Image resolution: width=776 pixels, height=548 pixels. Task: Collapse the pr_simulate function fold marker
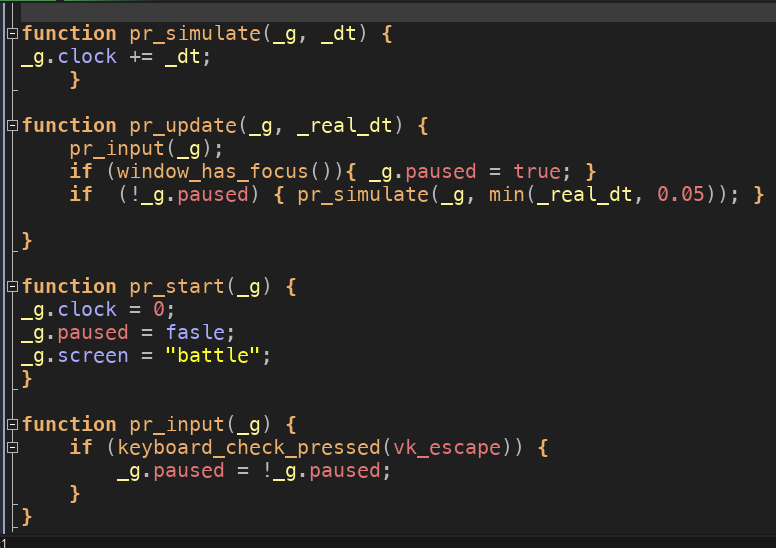(12, 34)
